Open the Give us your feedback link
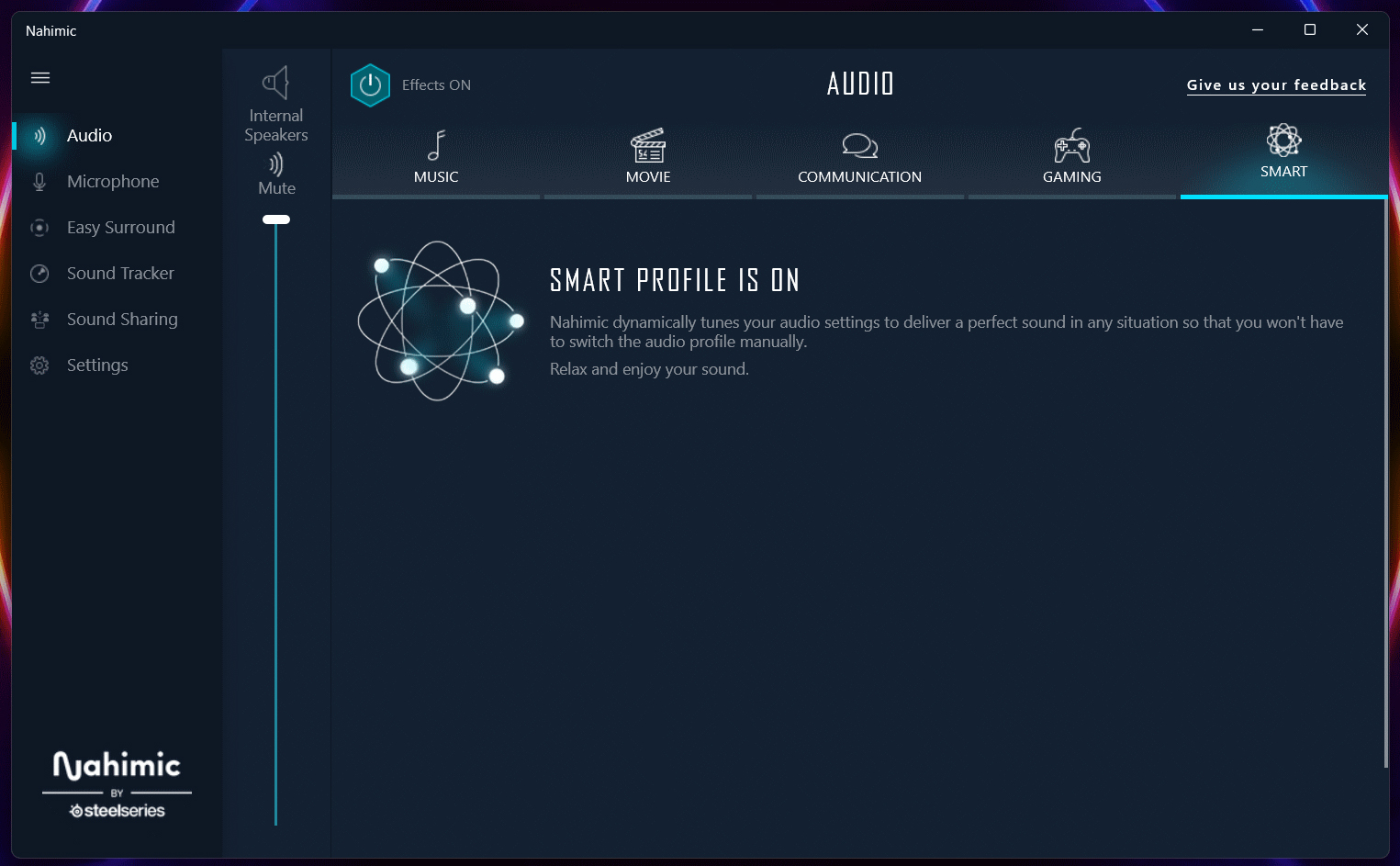The height and width of the screenshot is (866, 1400). coord(1276,85)
